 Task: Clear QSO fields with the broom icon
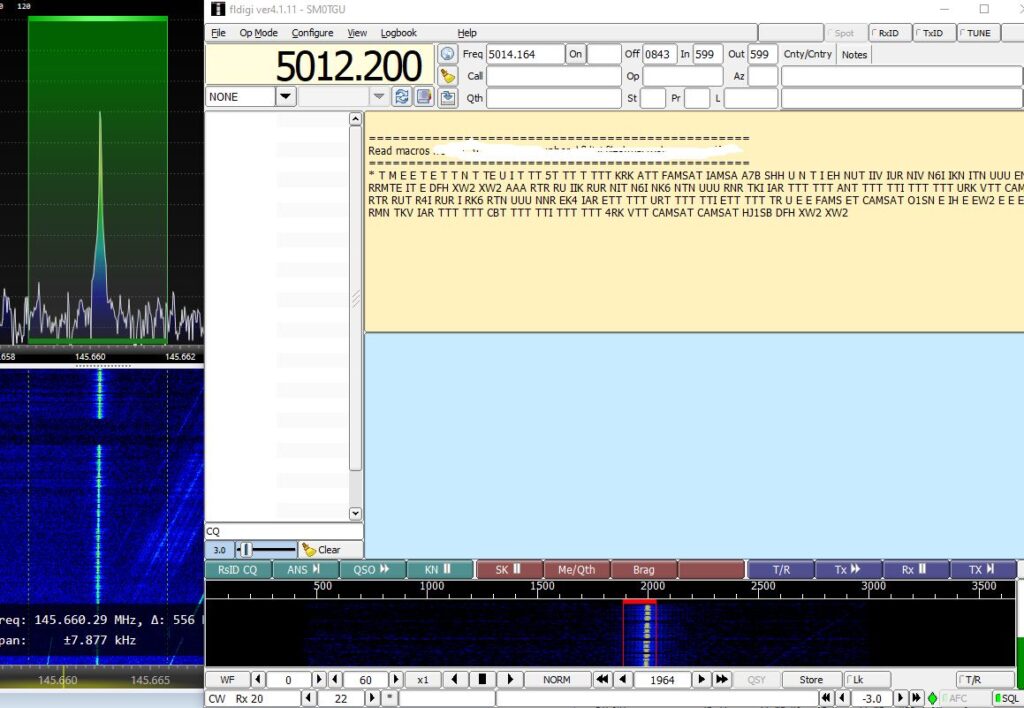(x=447, y=76)
